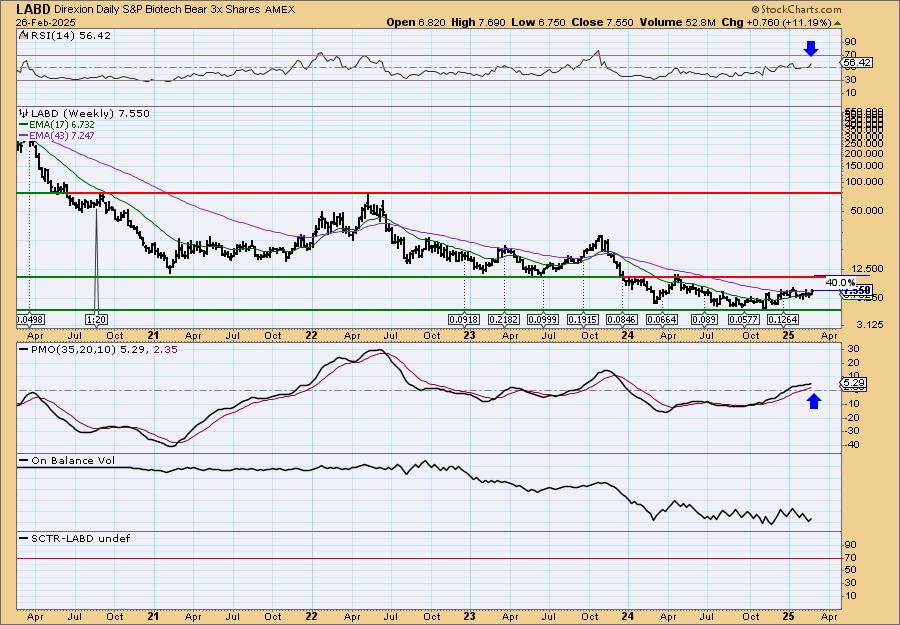Open the StockCharts.com copyright link
This screenshot has width=900, height=625.
point(796,9)
